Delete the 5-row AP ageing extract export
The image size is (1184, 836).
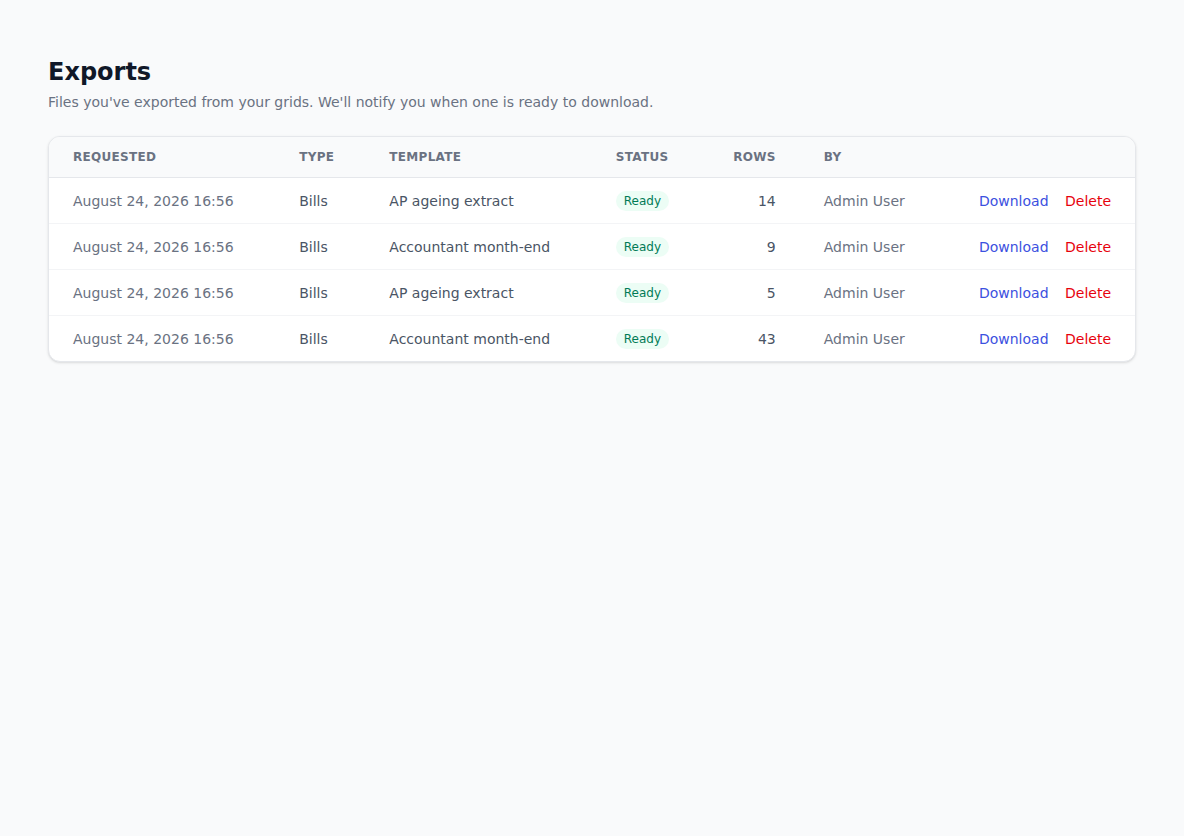(1087, 293)
